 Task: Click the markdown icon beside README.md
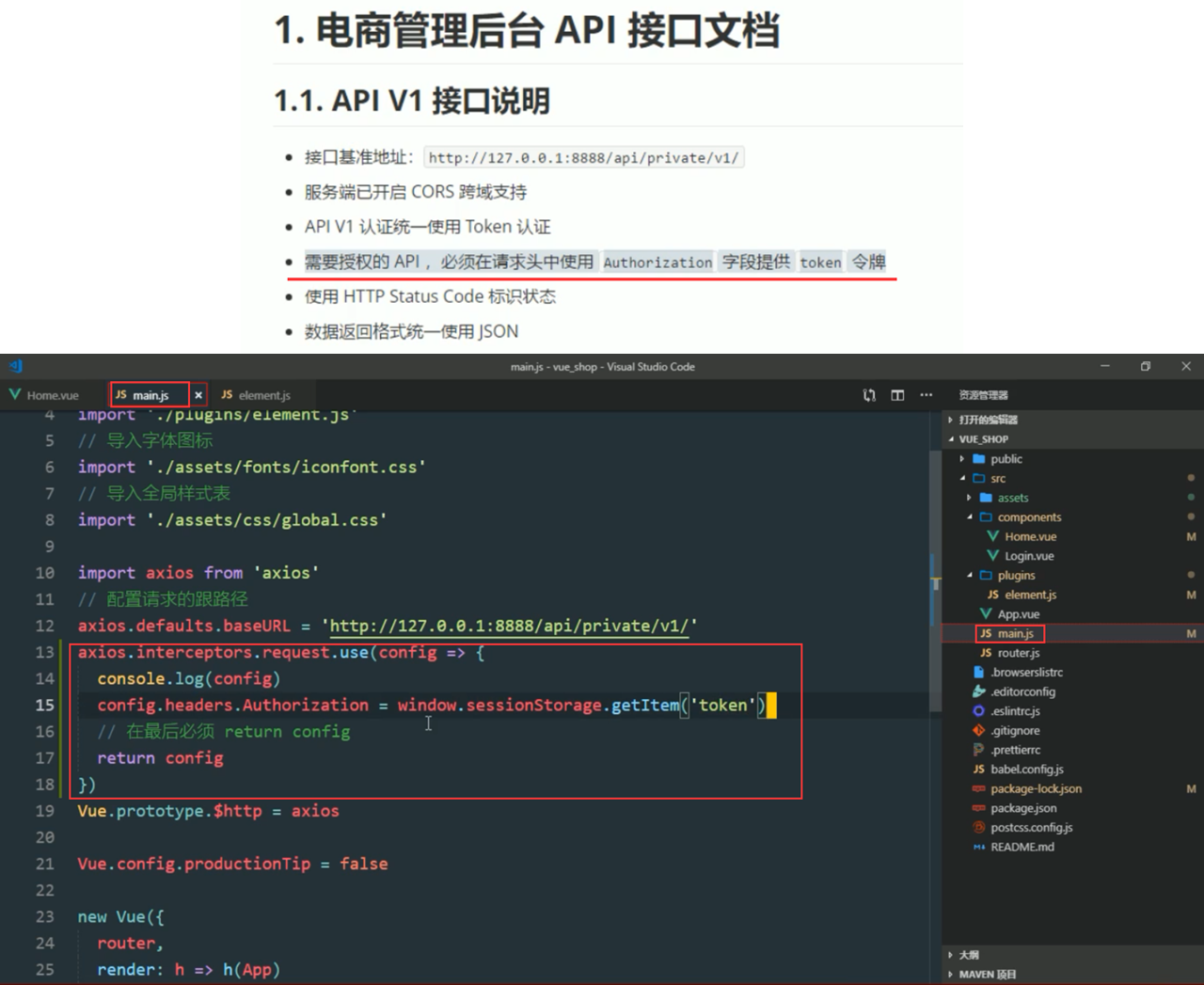[x=978, y=847]
